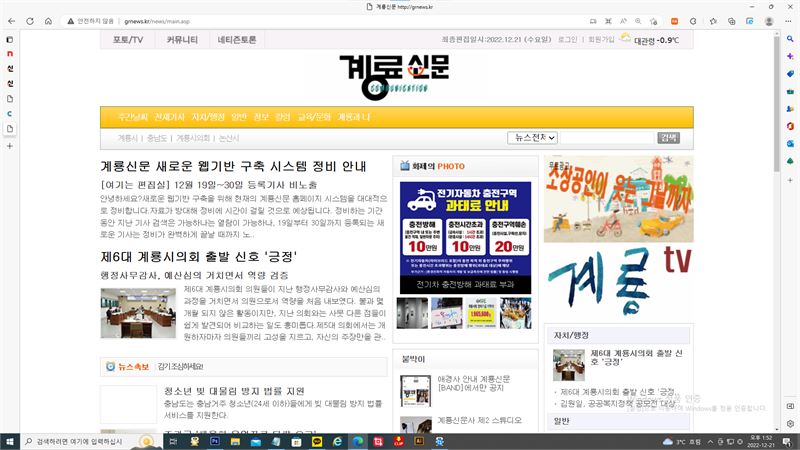Click the add plus icon in Edge right sidebar
This screenshot has height=450, width=800.
tap(790, 180)
